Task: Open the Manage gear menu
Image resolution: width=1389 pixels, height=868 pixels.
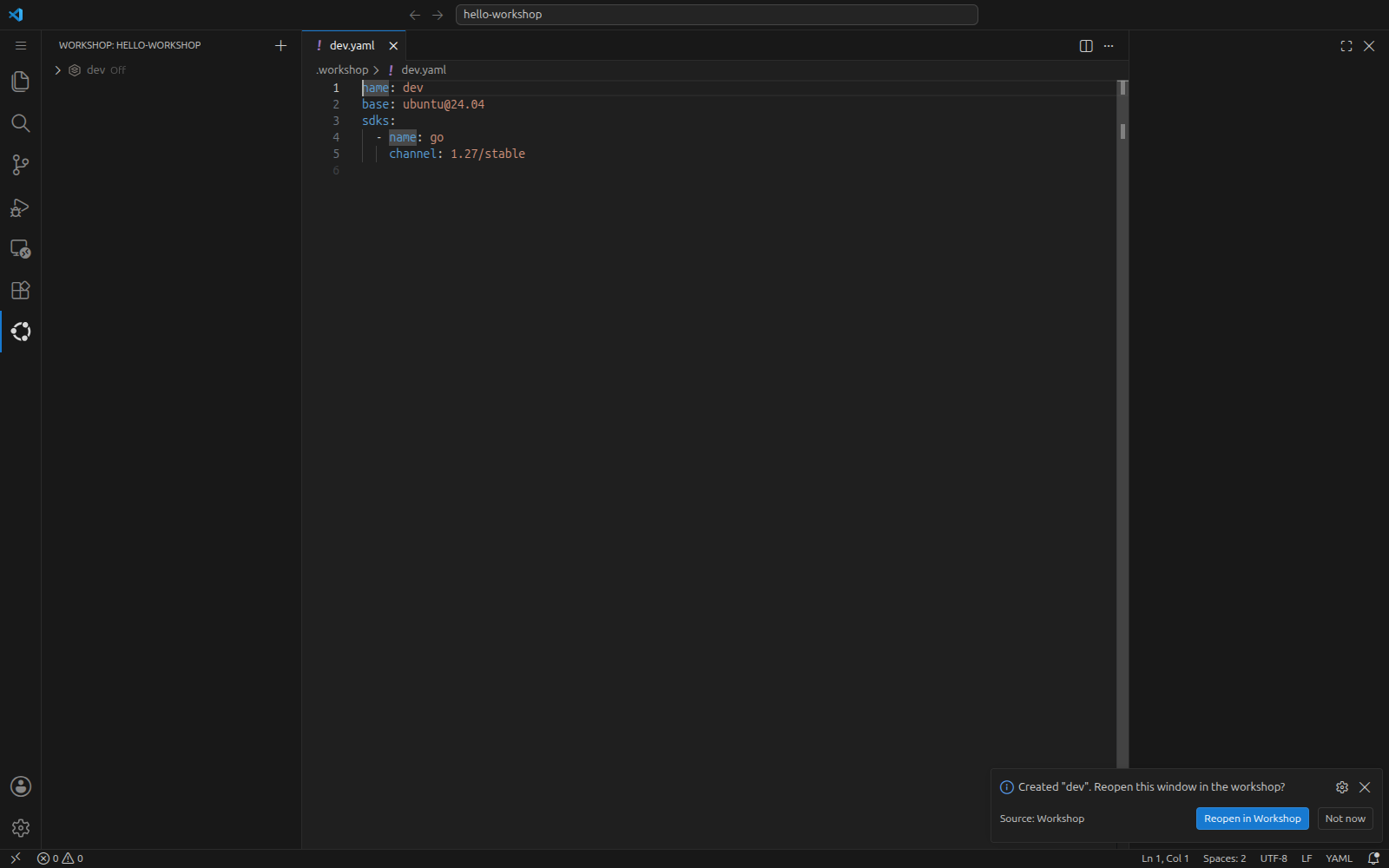Action: click(20, 828)
